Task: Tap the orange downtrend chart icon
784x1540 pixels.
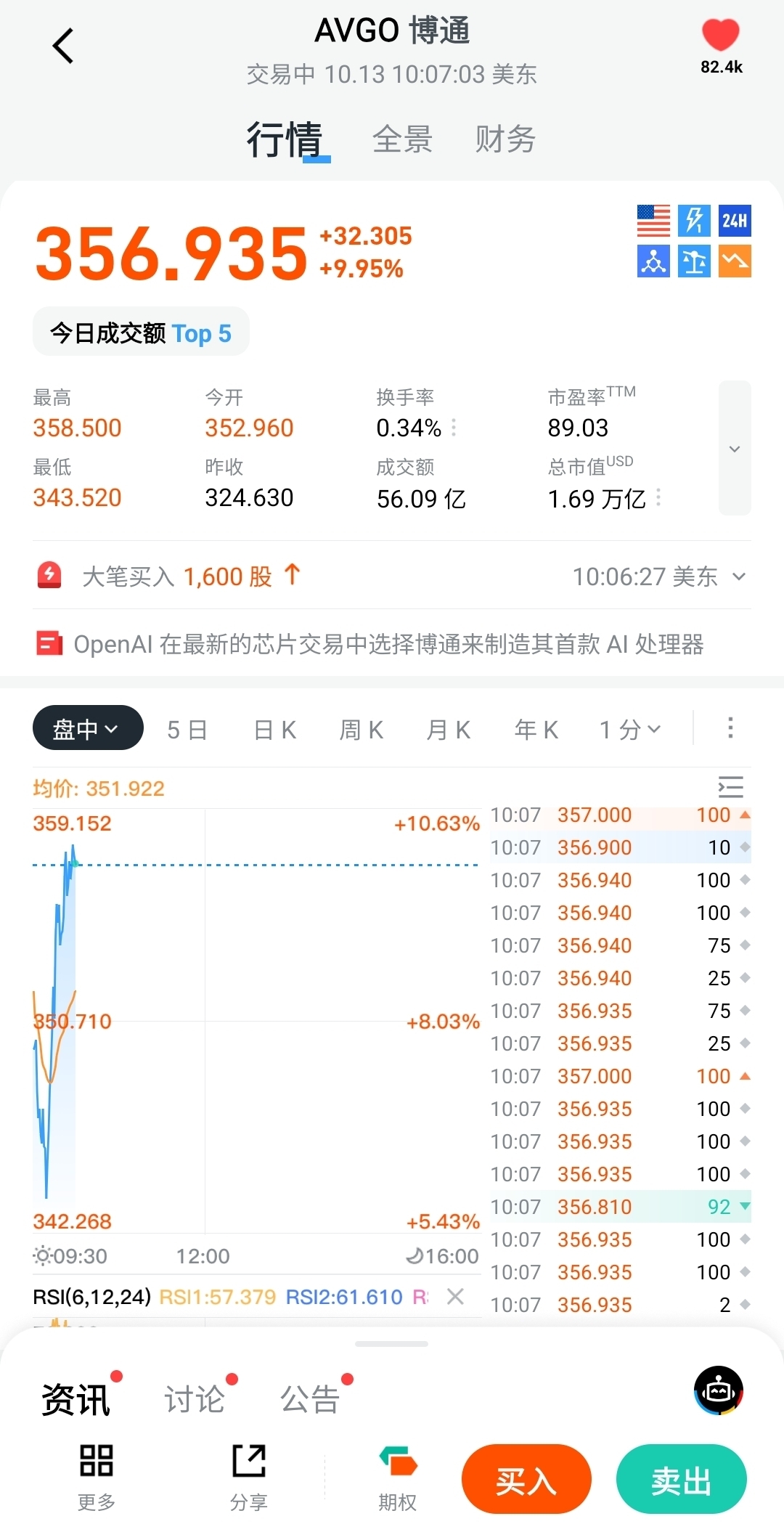Action: pos(735,261)
